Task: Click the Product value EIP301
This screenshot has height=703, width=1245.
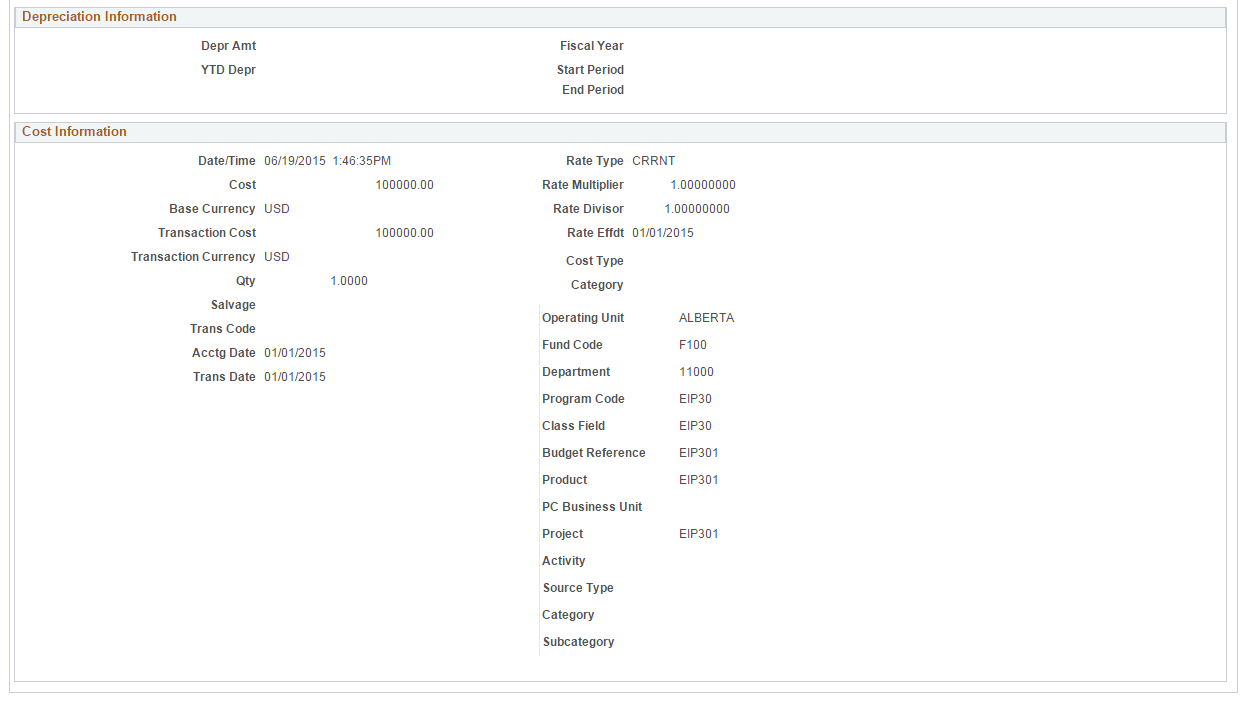Action: (x=697, y=479)
